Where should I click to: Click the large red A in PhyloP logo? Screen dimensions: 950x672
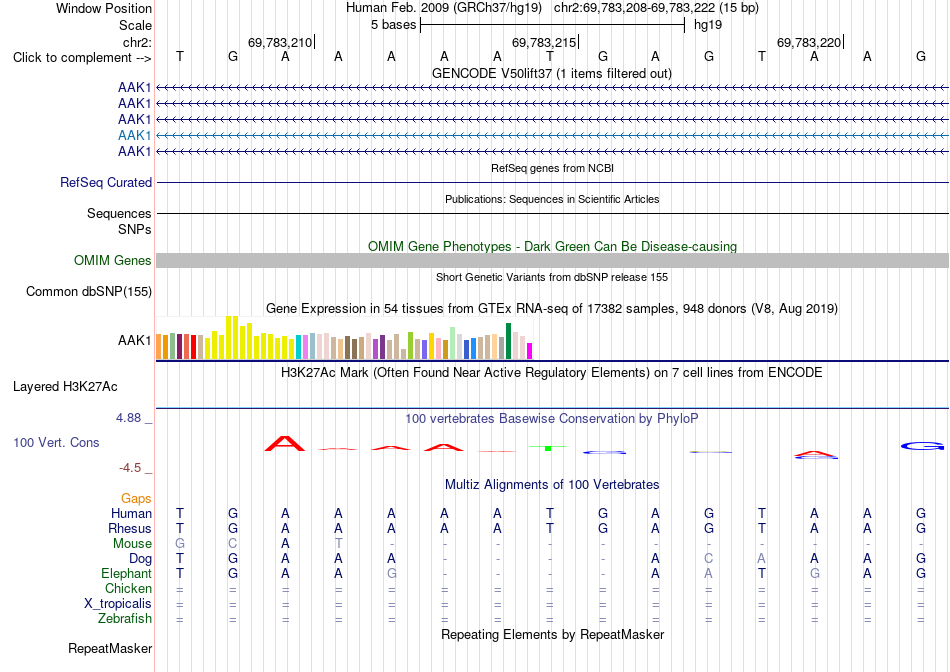285,444
